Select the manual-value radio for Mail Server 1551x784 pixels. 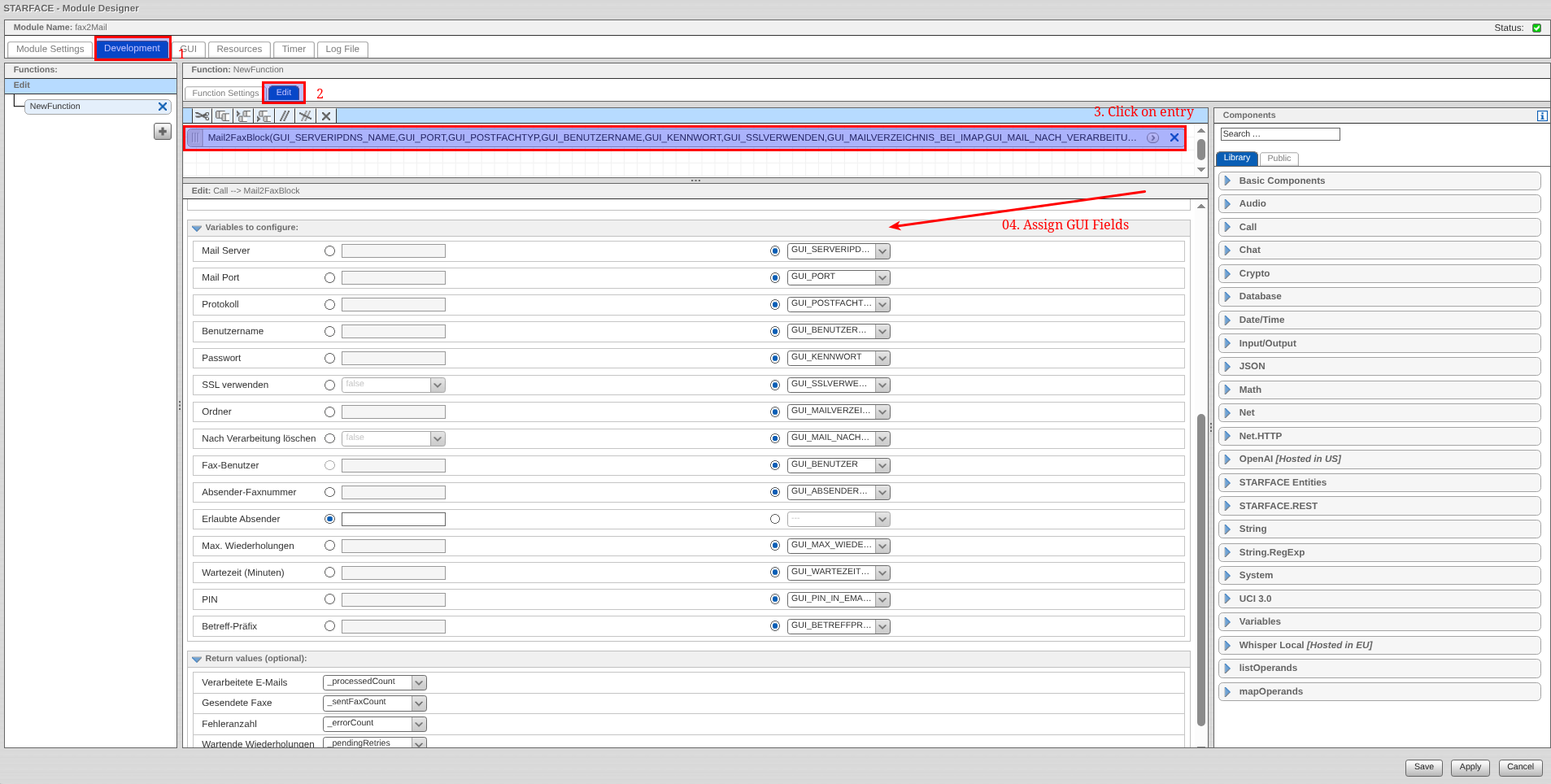click(x=329, y=251)
